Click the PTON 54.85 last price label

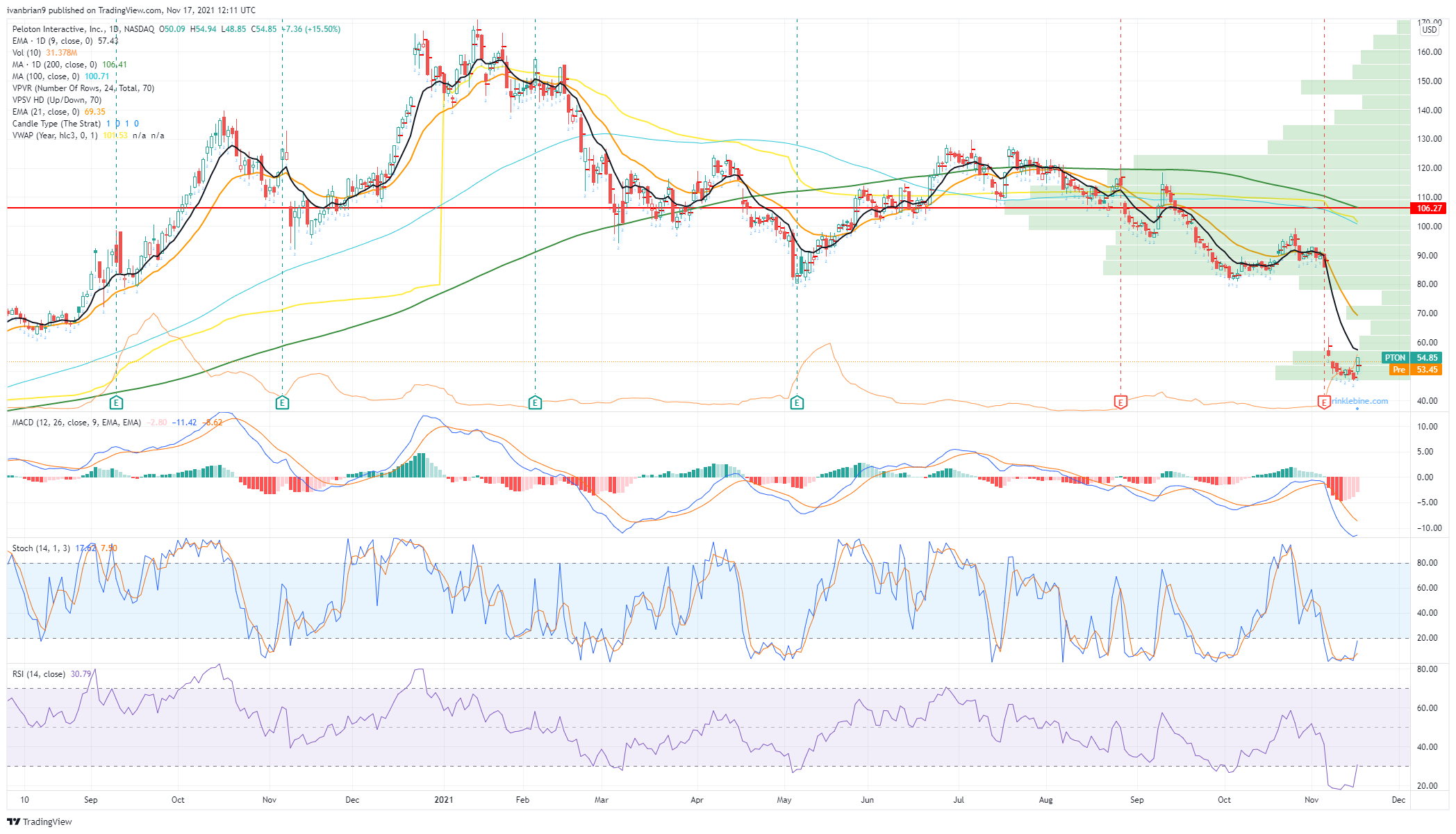(1412, 358)
